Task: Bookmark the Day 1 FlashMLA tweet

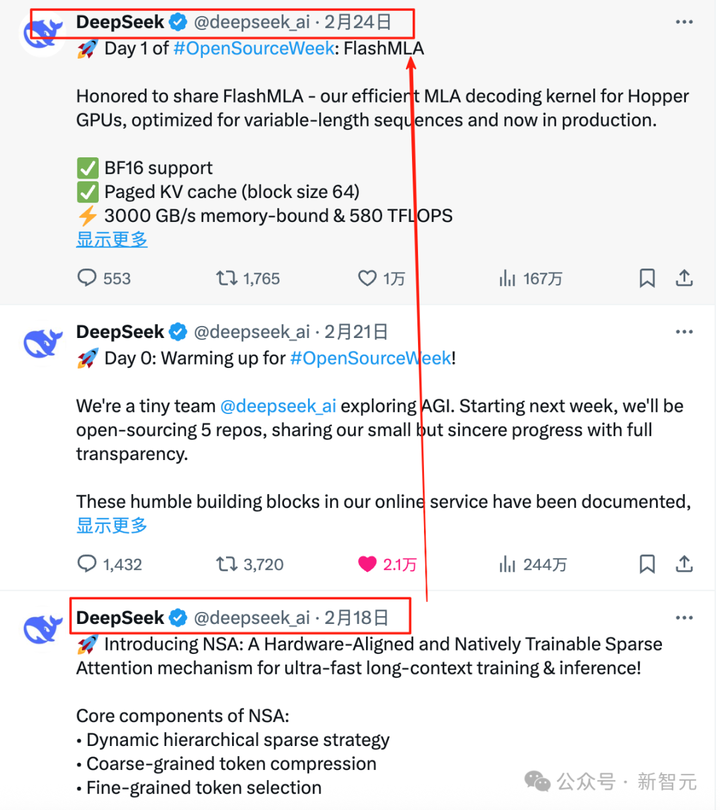Action: point(647,278)
